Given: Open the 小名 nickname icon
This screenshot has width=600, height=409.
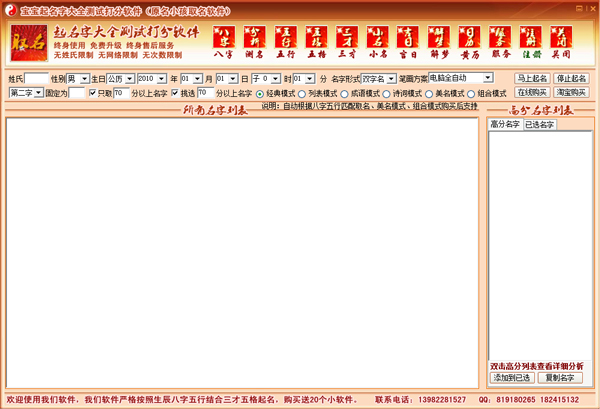Looking at the screenshot, I should pyautogui.click(x=380, y=41).
